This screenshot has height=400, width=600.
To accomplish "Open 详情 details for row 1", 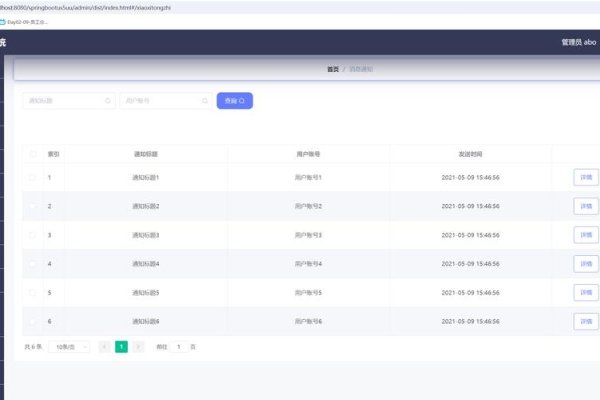I will coord(586,177).
